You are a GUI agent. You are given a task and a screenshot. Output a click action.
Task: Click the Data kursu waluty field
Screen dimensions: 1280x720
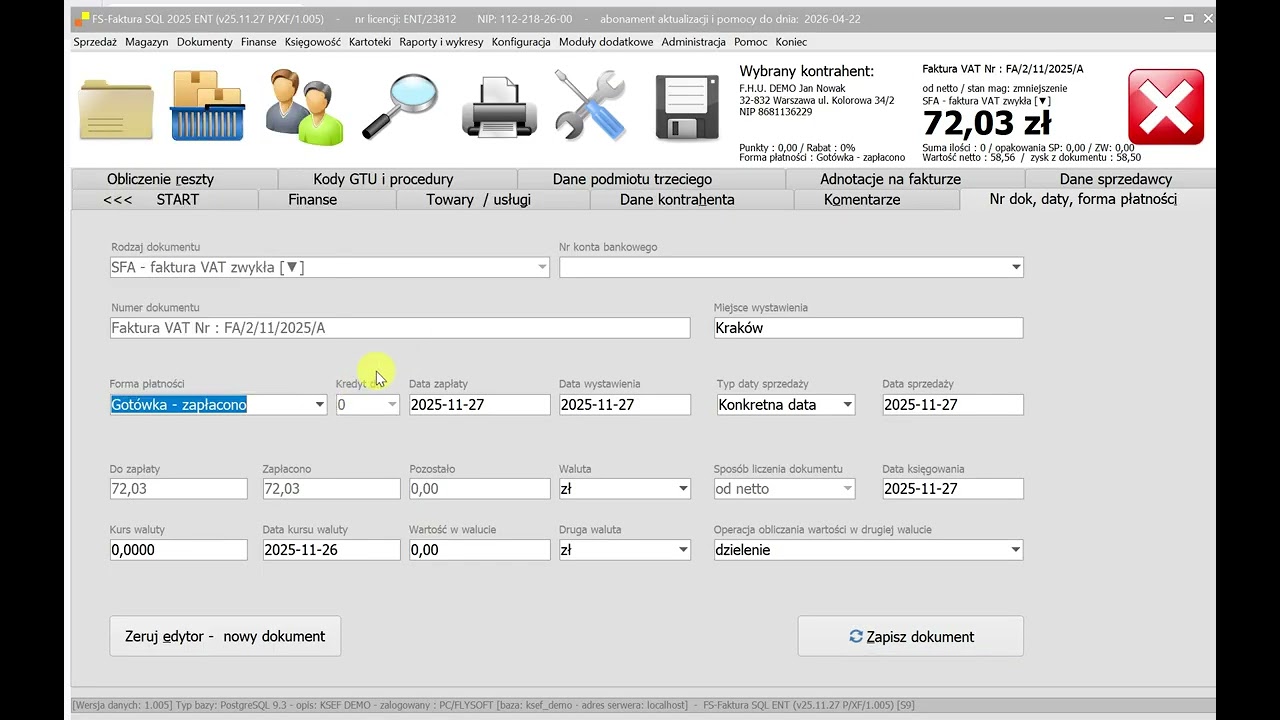tap(331, 550)
